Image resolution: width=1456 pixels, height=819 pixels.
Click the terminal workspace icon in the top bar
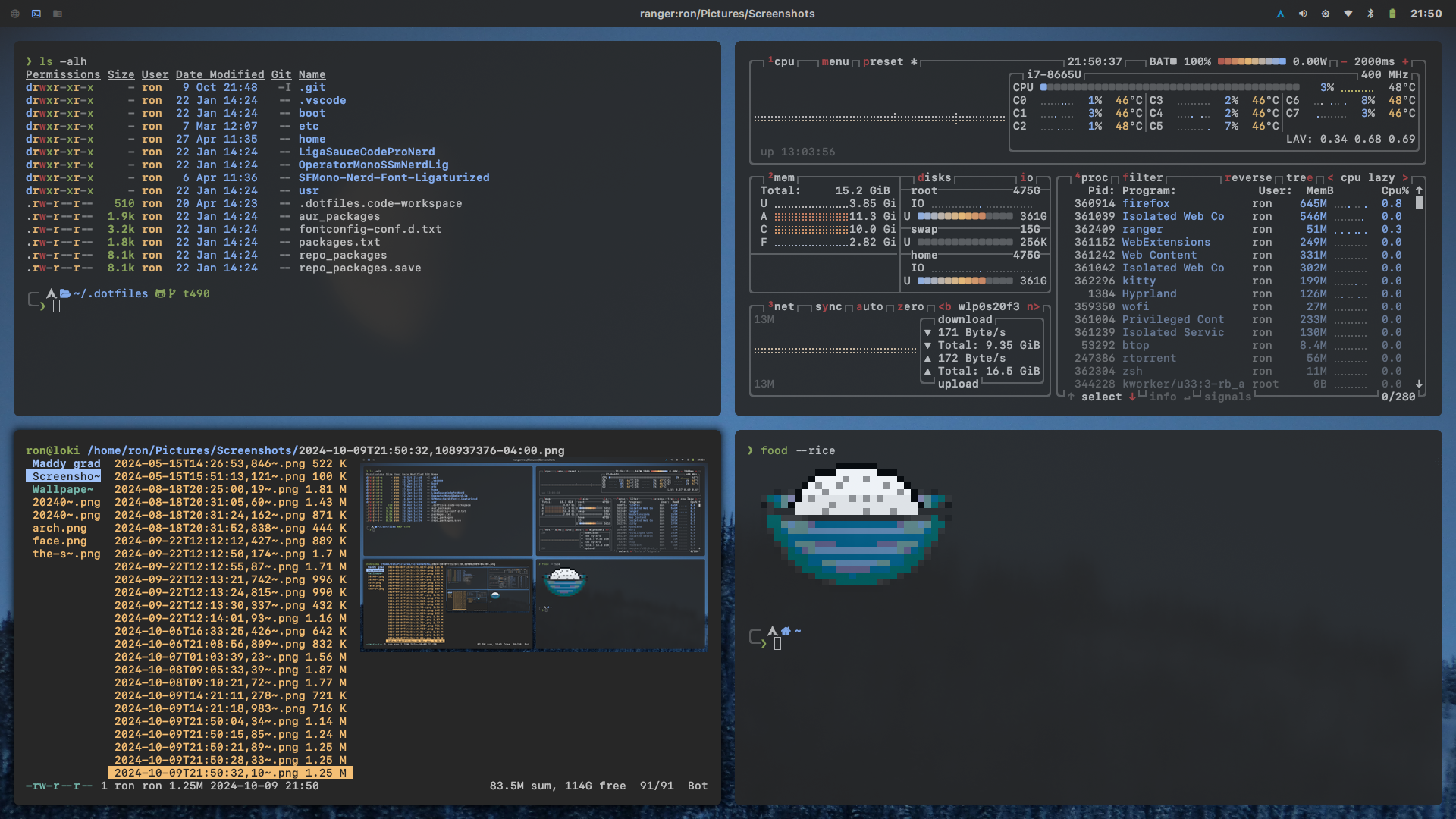(36, 14)
